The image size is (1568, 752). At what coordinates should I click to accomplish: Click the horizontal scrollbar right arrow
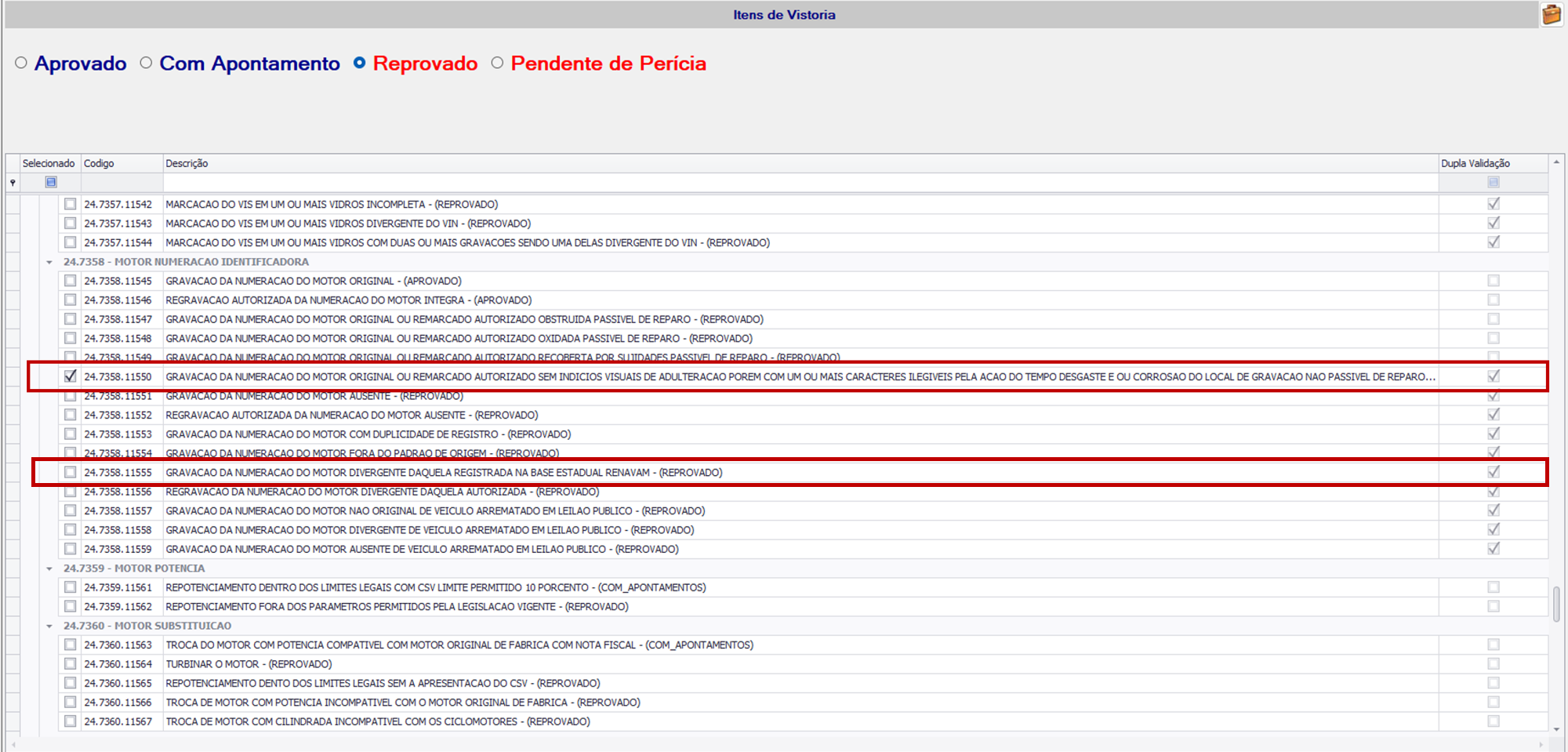[x=1541, y=744]
